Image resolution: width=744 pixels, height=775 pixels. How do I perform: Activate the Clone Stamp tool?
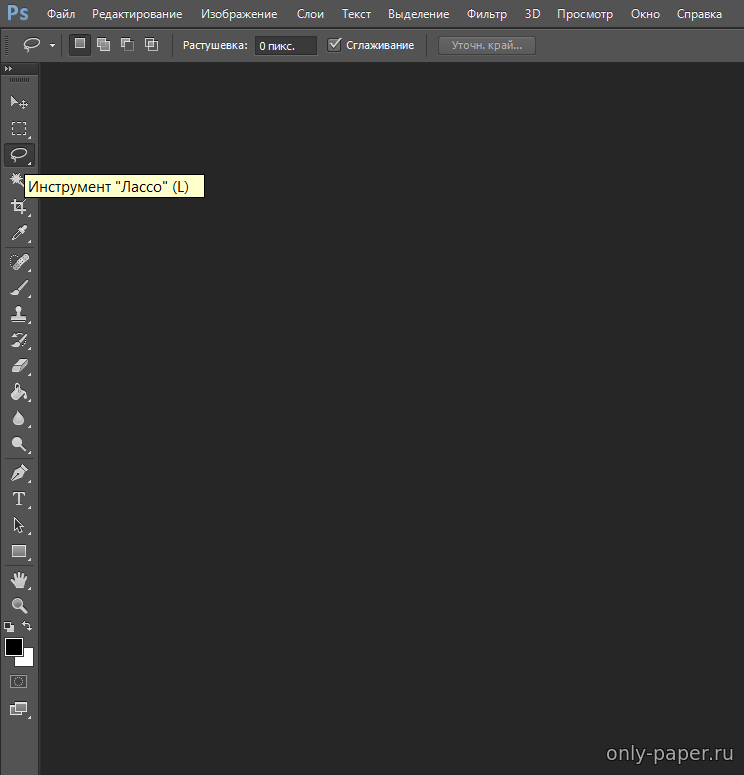(x=19, y=314)
